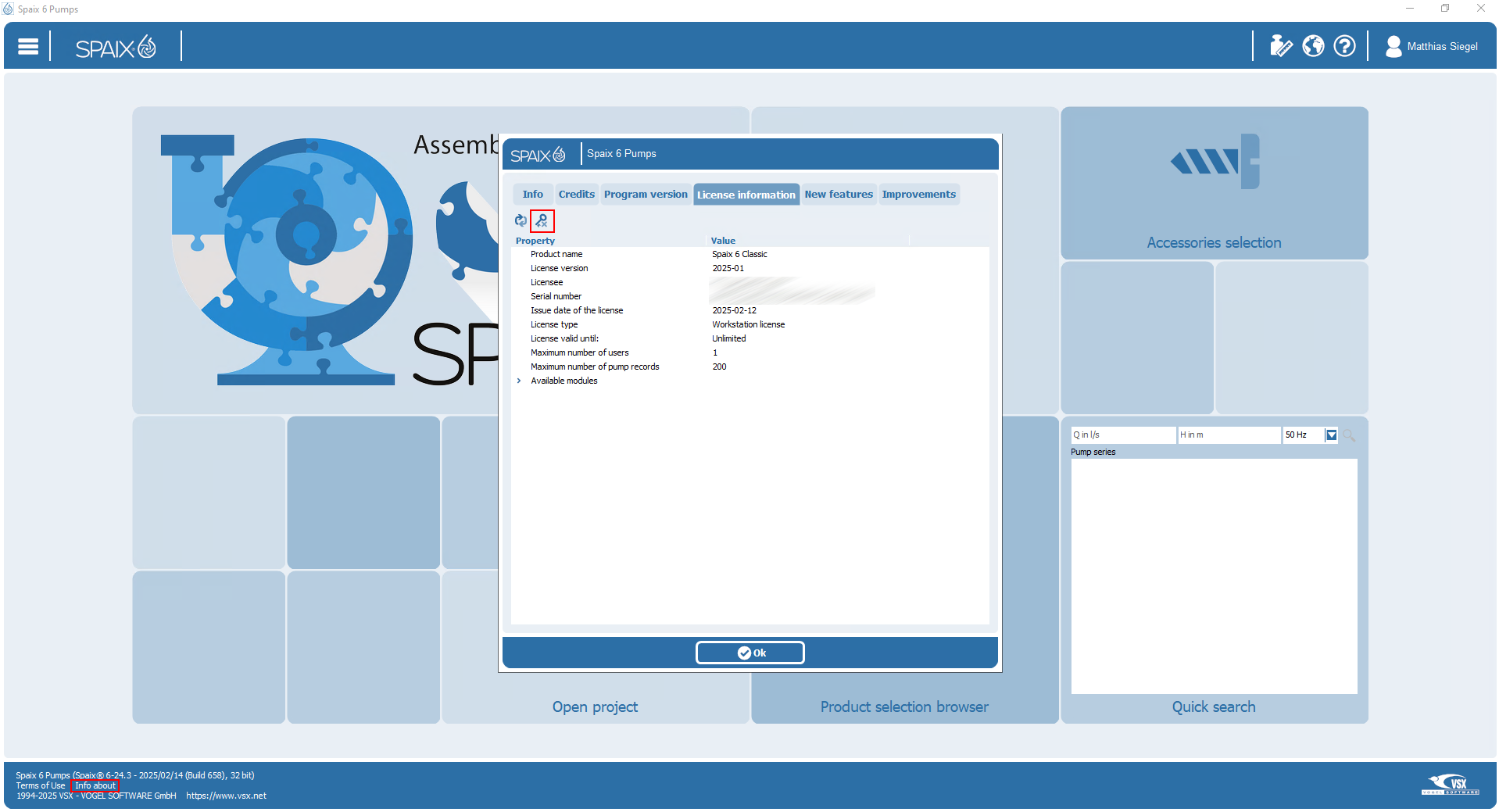Select the License version row
The width and height of the screenshot is (1499, 812).
click(x=750, y=269)
